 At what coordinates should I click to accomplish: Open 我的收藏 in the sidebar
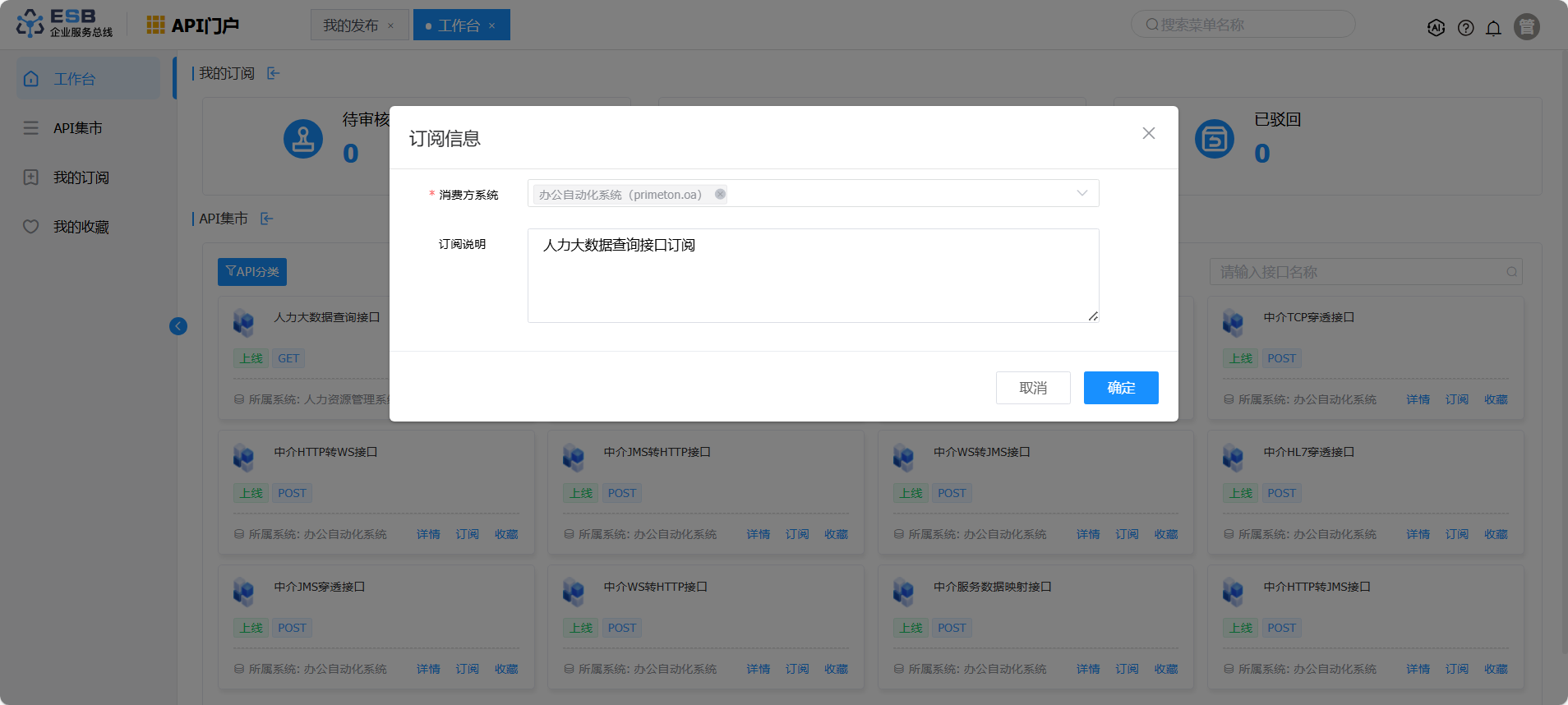[81, 227]
